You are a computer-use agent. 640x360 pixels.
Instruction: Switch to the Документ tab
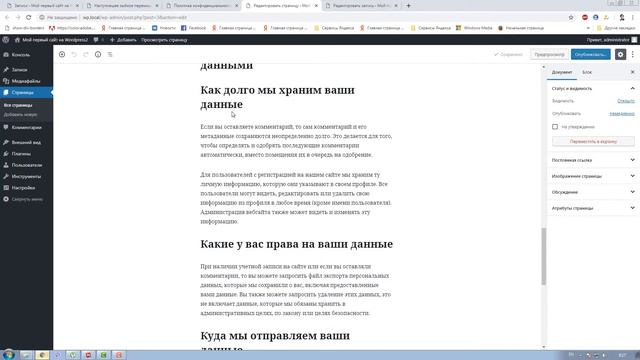[562, 72]
